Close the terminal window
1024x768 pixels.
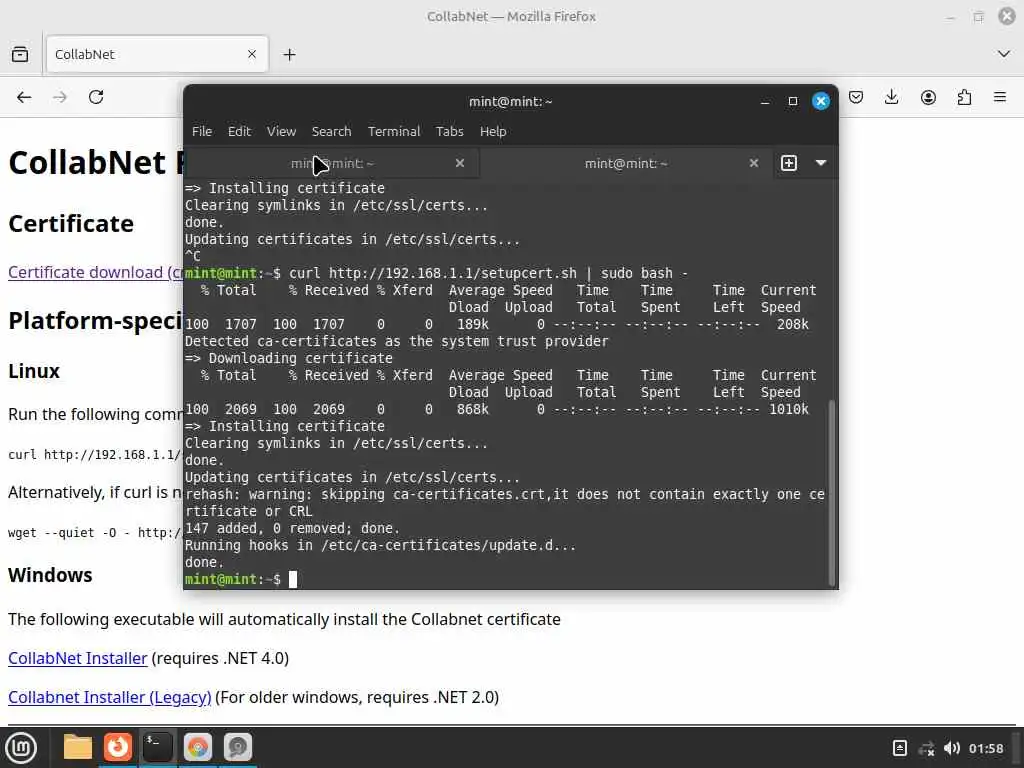tap(821, 101)
